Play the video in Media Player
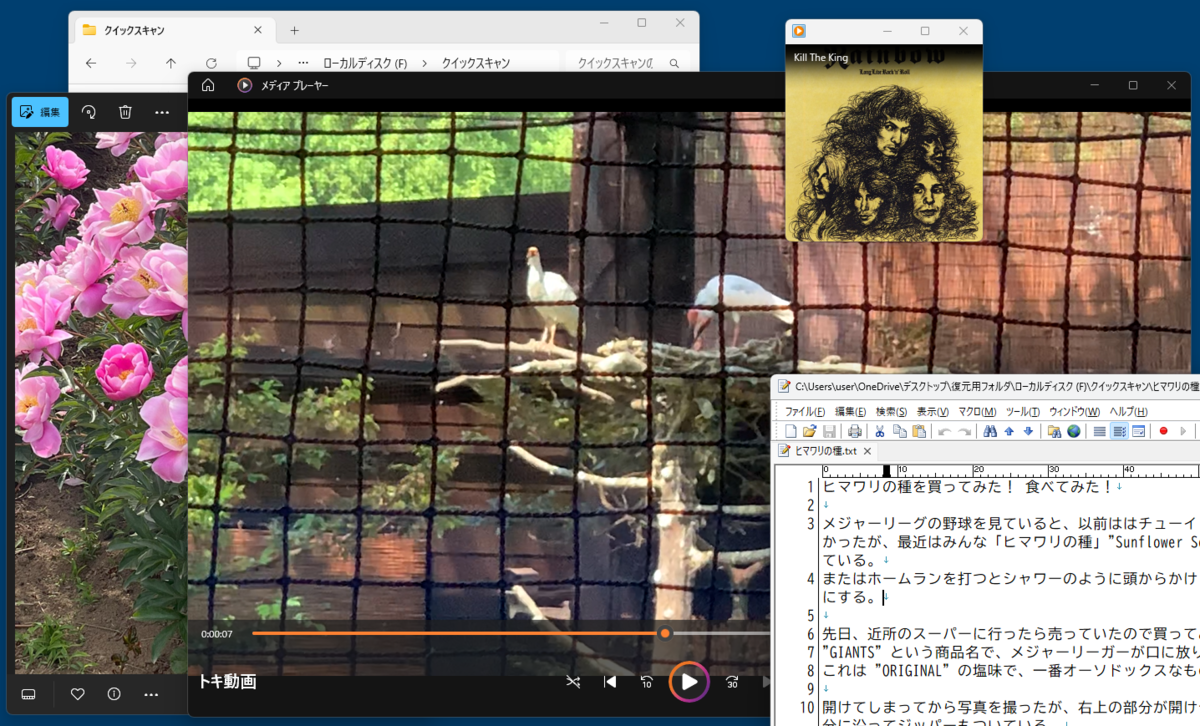 coord(689,682)
